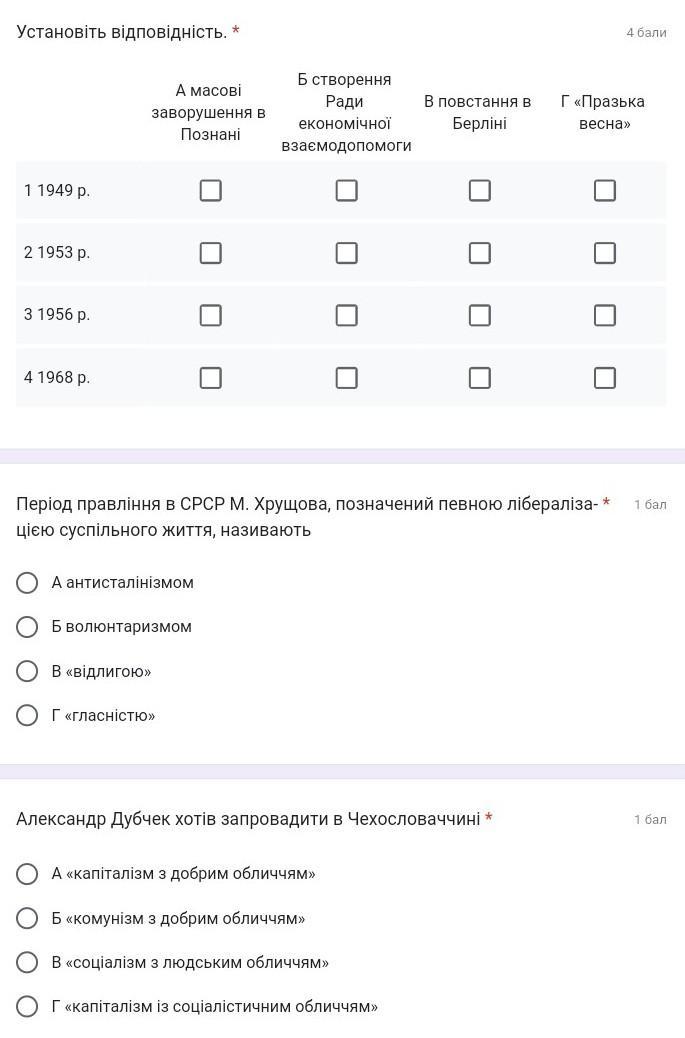Tick 1953 р. checkbox under column Г
The width and height of the screenshot is (685, 1038).
604,253
